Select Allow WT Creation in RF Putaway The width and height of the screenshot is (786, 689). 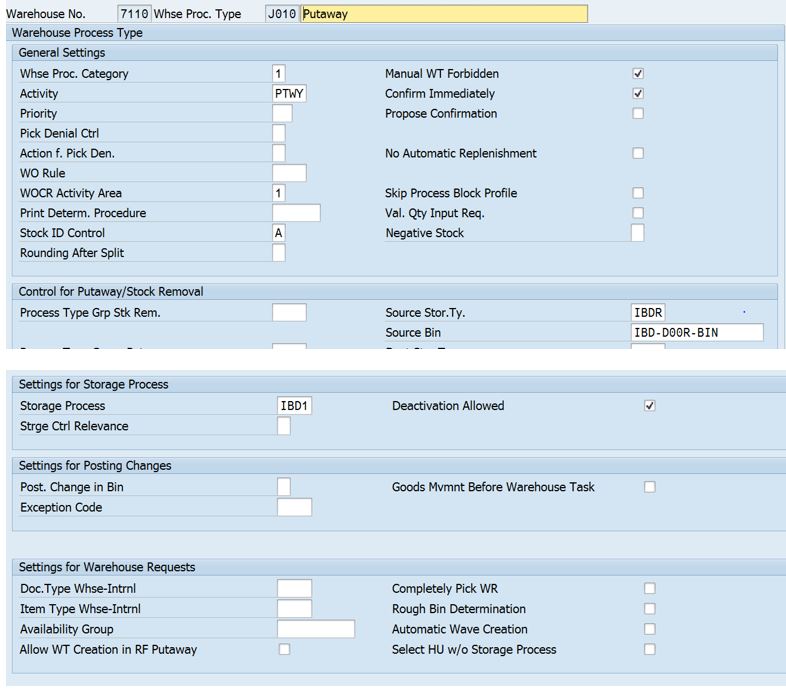[285, 650]
